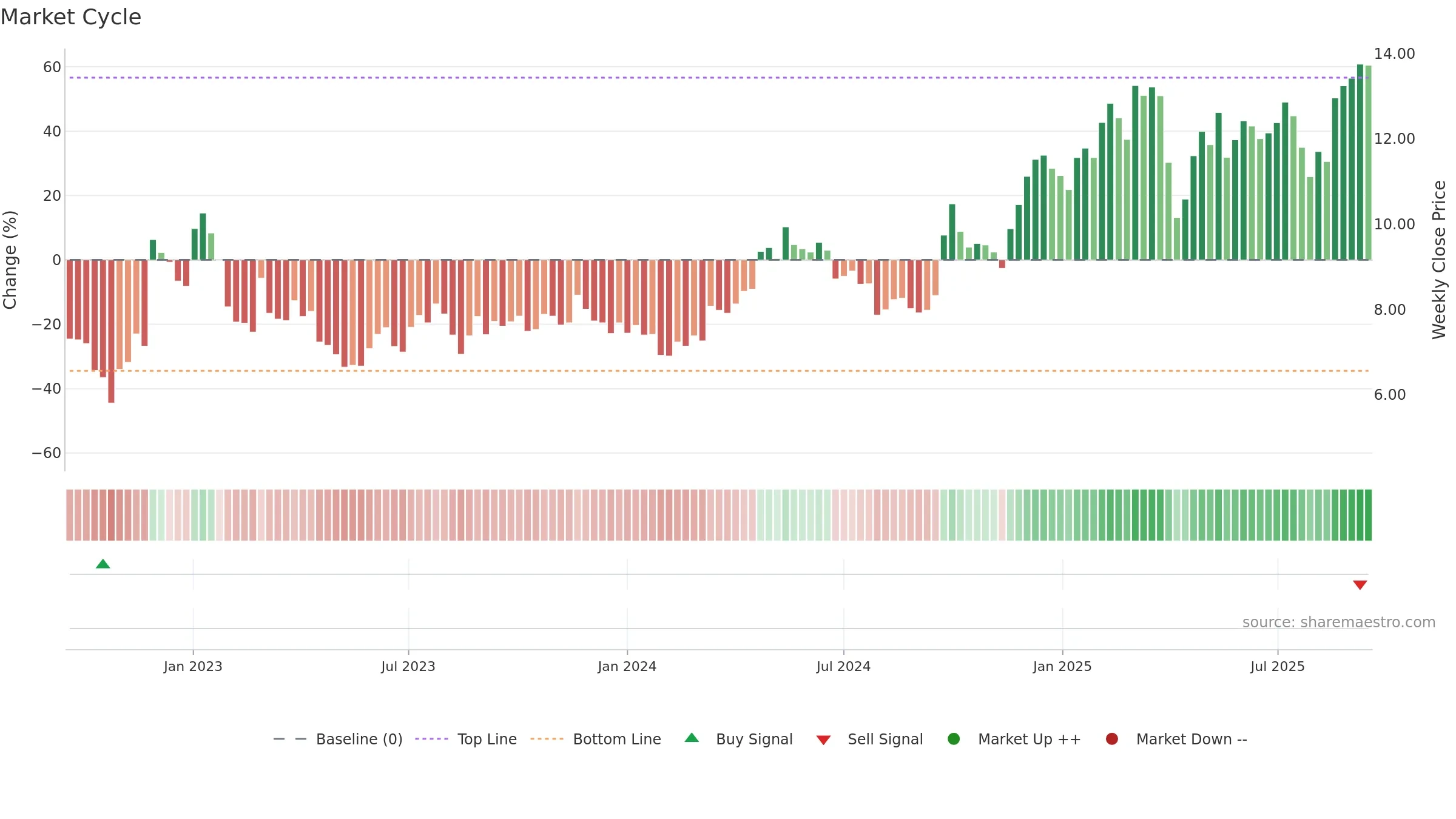Viewport: 1456px width, 819px height.
Task: Click the purple dotted Top Line on chart
Action: coord(719,78)
